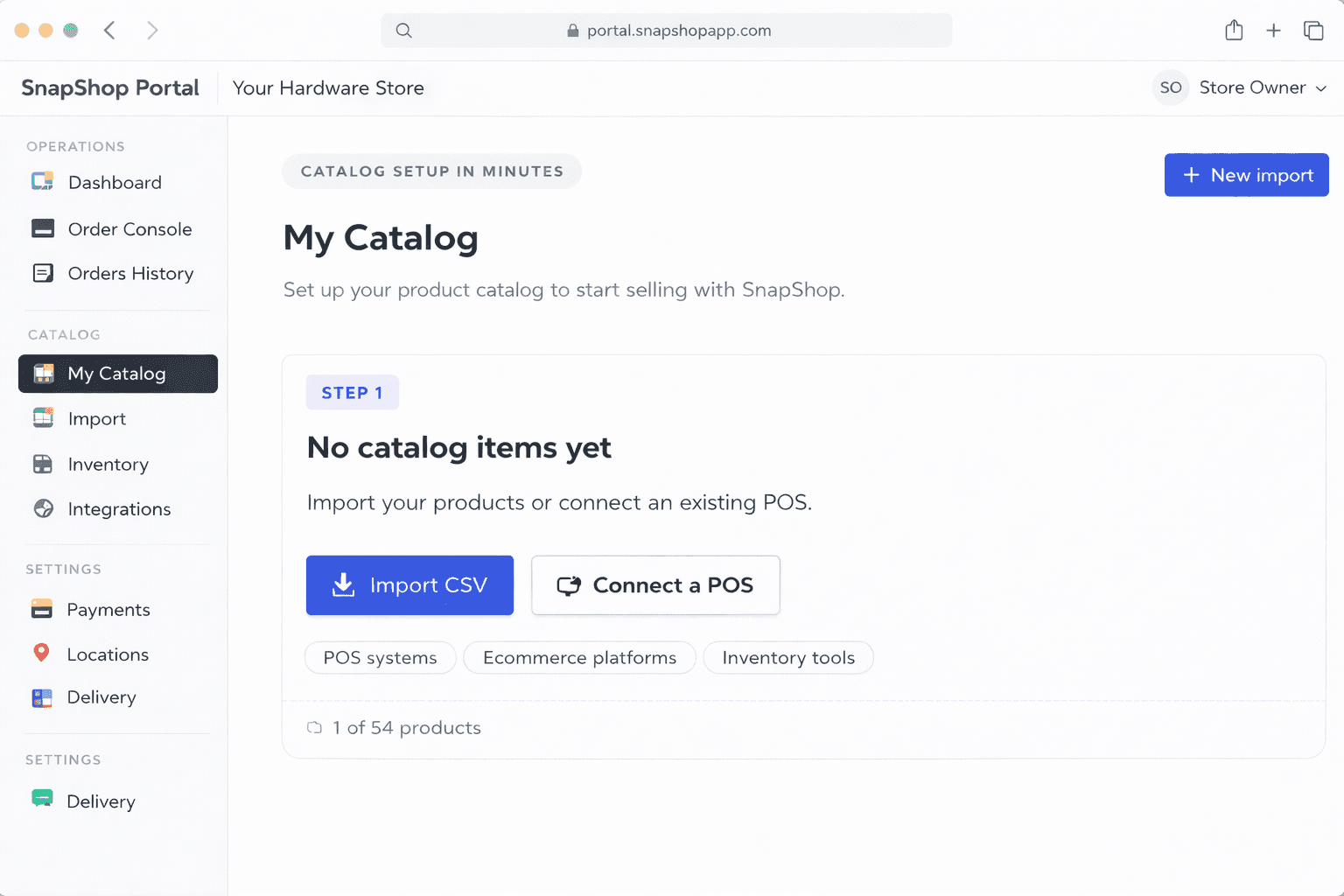Image resolution: width=1344 pixels, height=896 pixels.
Task: Switch to the Ecommerce platforms option
Action: 578,657
